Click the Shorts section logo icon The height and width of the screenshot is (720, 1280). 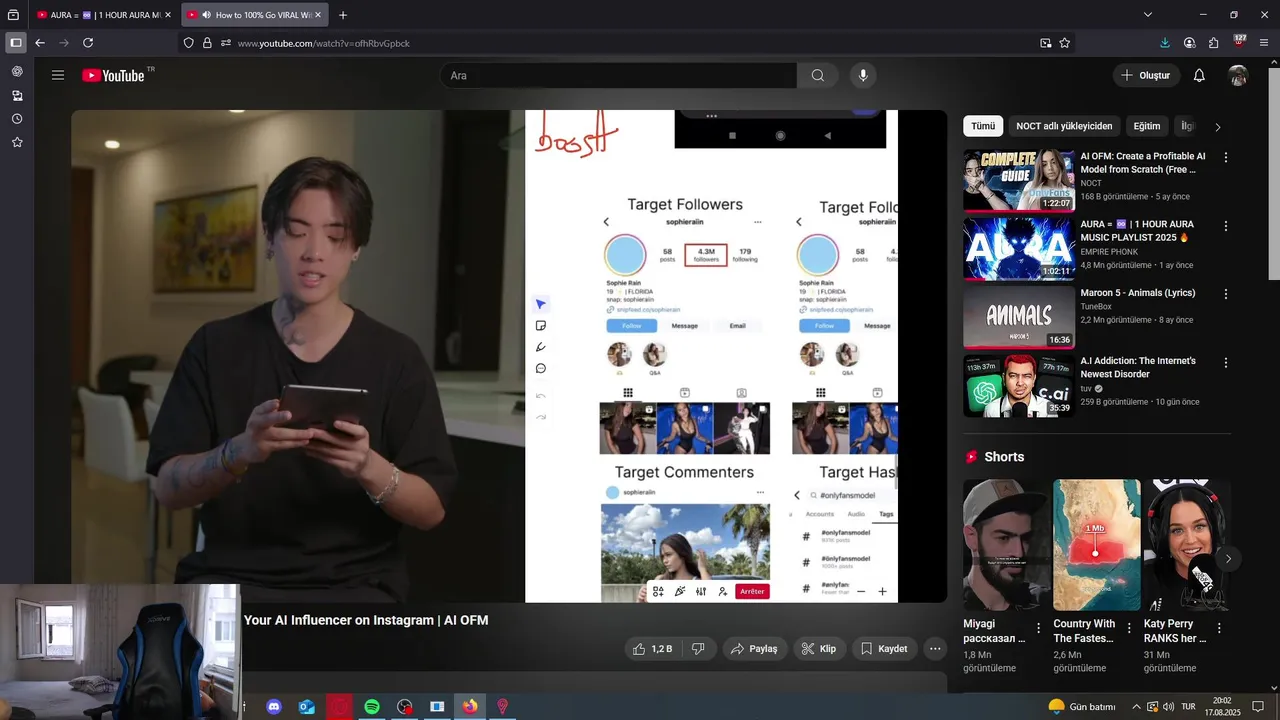(x=971, y=457)
